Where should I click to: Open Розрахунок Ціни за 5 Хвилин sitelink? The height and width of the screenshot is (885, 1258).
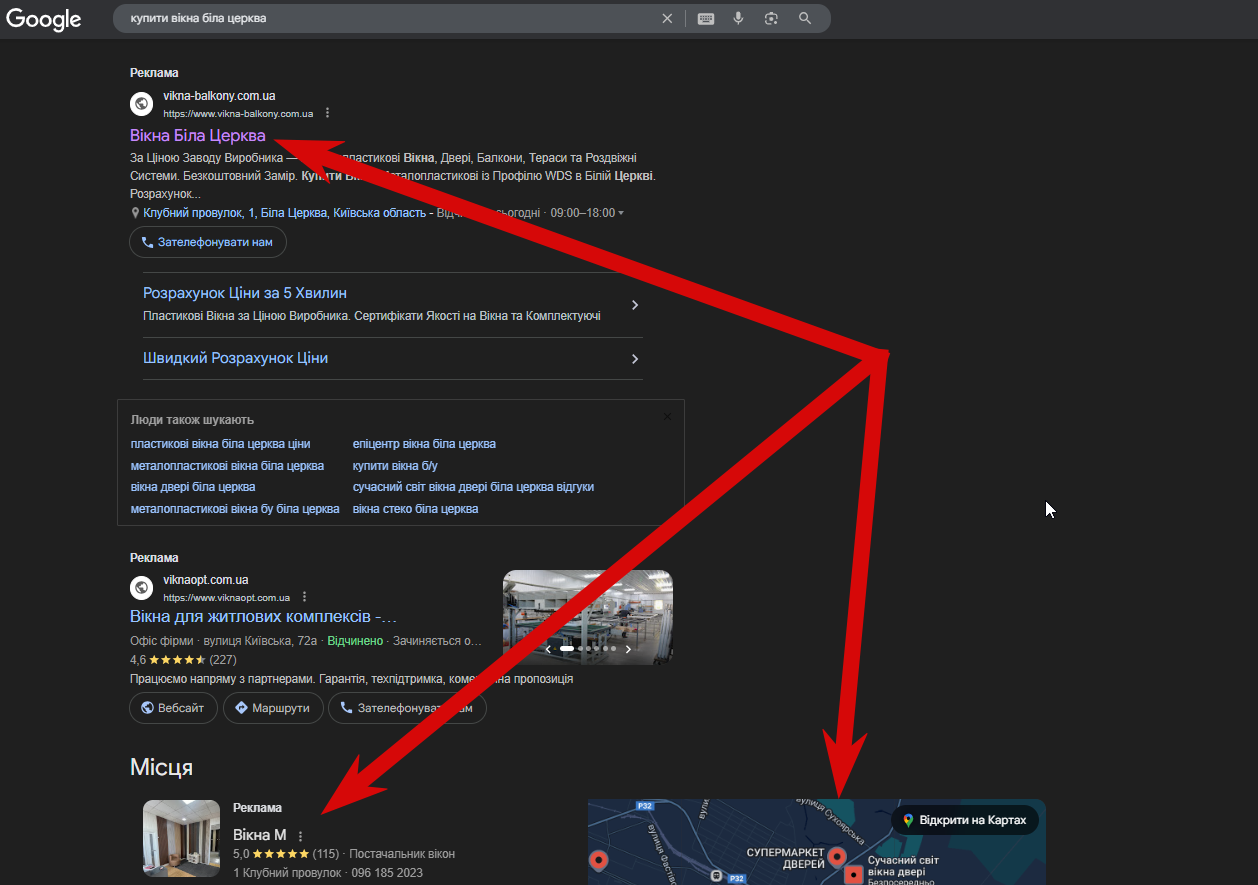(x=245, y=293)
